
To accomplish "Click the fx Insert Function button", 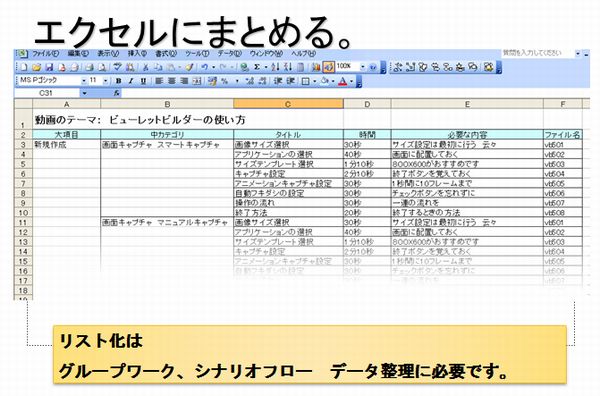I will pyautogui.click(x=116, y=93).
